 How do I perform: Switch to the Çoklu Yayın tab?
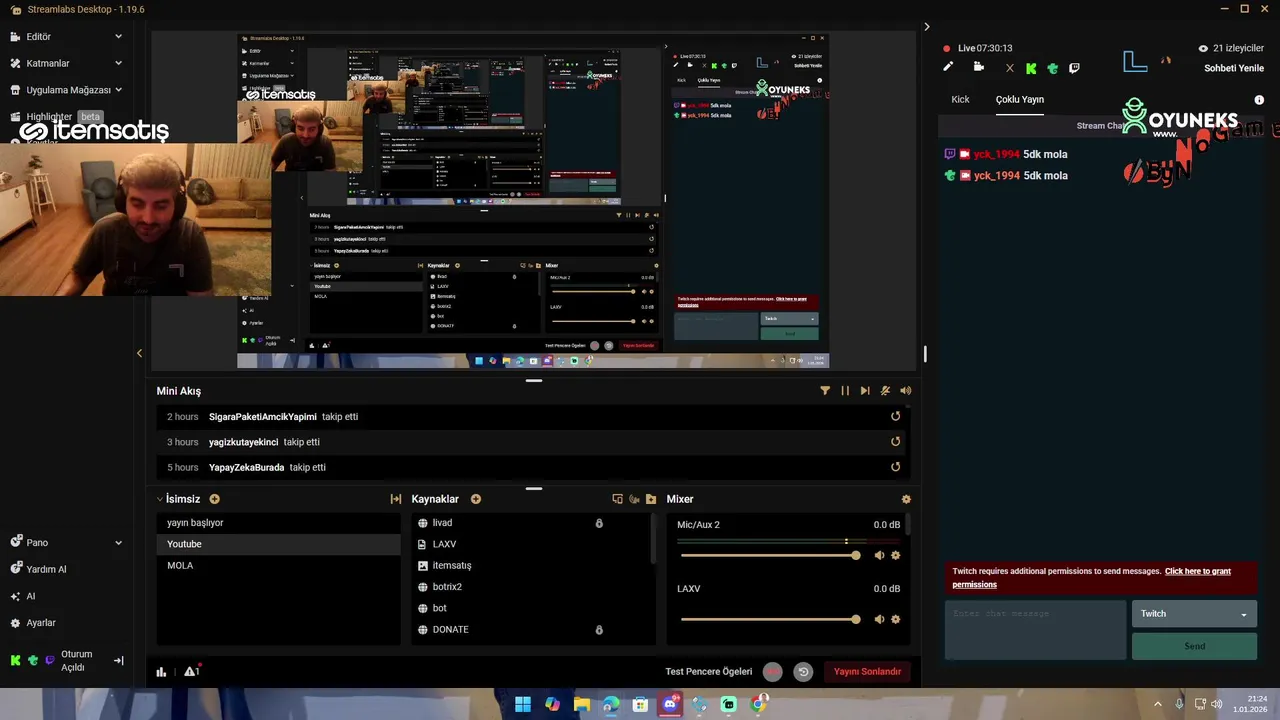pyautogui.click(x=1019, y=99)
